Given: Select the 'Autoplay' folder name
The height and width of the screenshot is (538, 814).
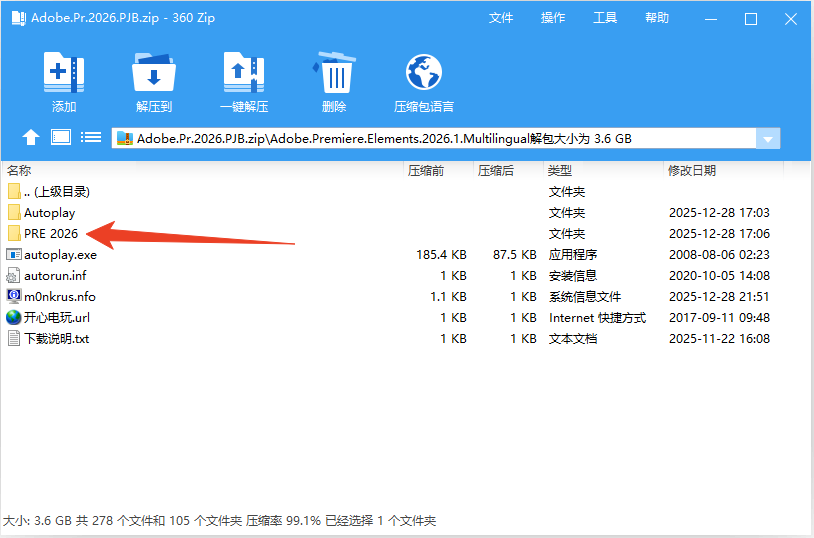Looking at the screenshot, I should (x=49, y=213).
